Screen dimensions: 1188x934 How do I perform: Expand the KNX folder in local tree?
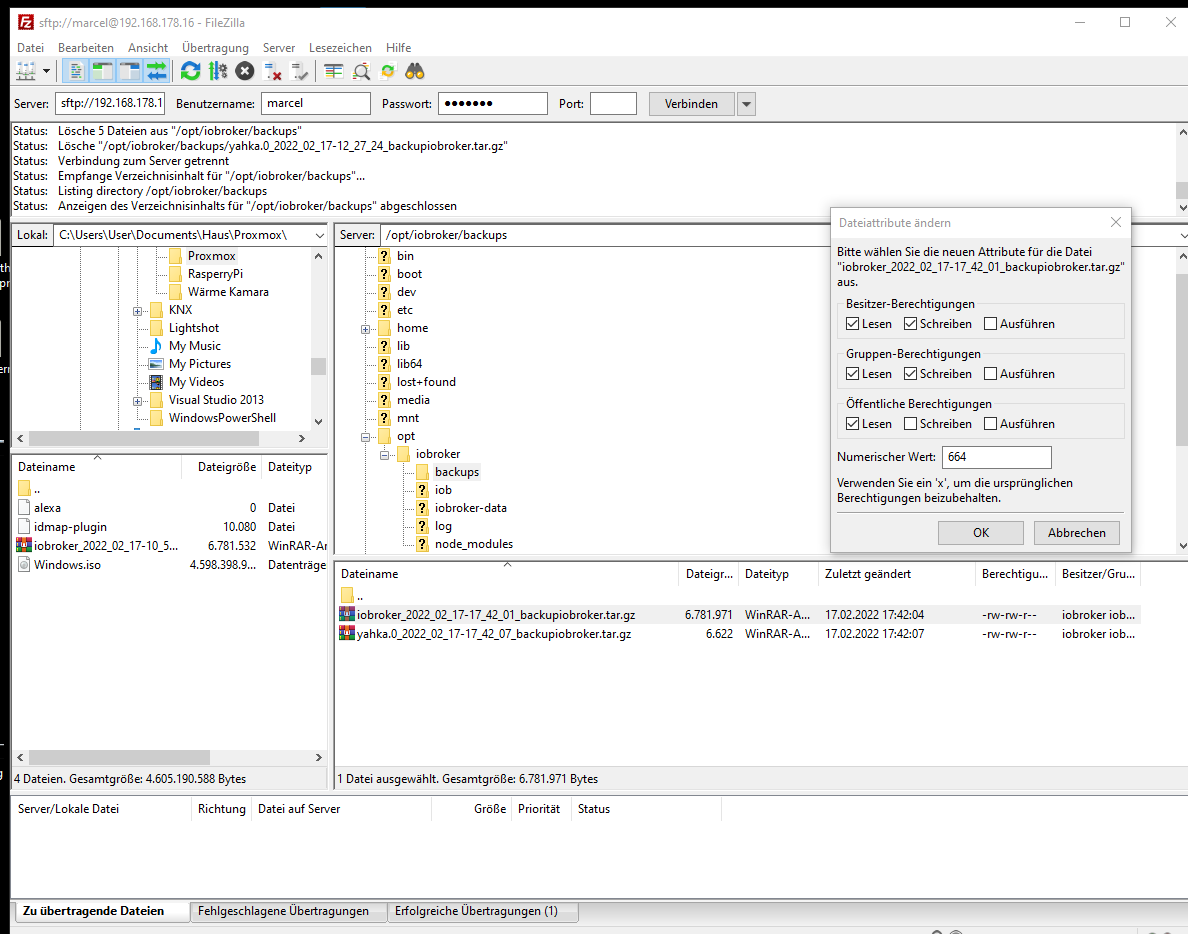click(137, 311)
